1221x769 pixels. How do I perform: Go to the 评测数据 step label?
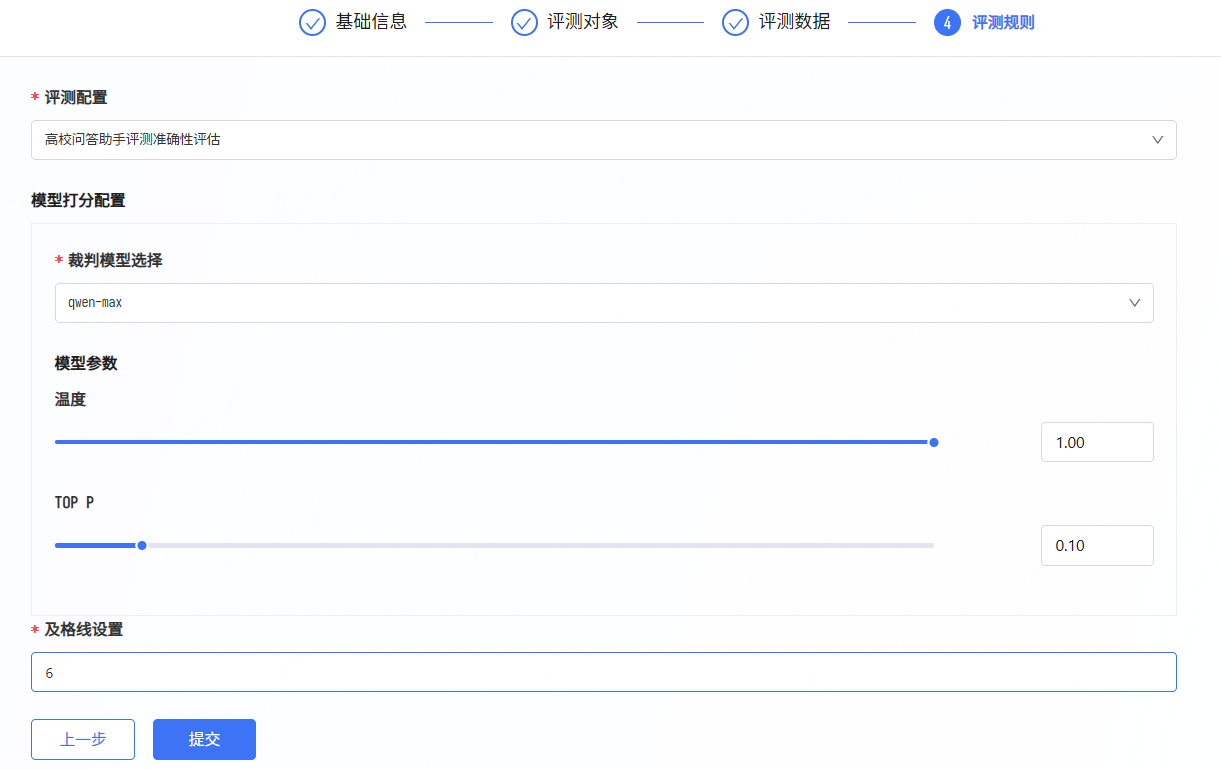pyautogui.click(x=794, y=22)
